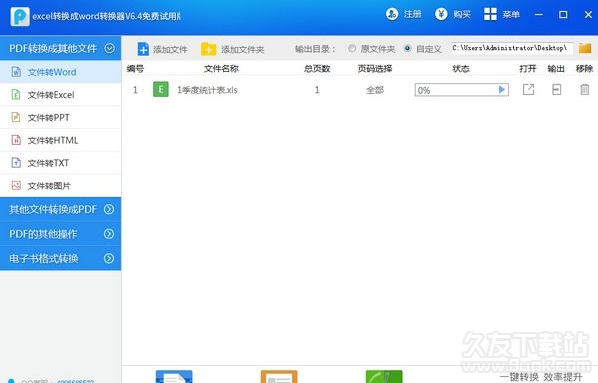Click the 0% progress bar
This screenshot has height=383, width=598.
pyautogui.click(x=461, y=90)
